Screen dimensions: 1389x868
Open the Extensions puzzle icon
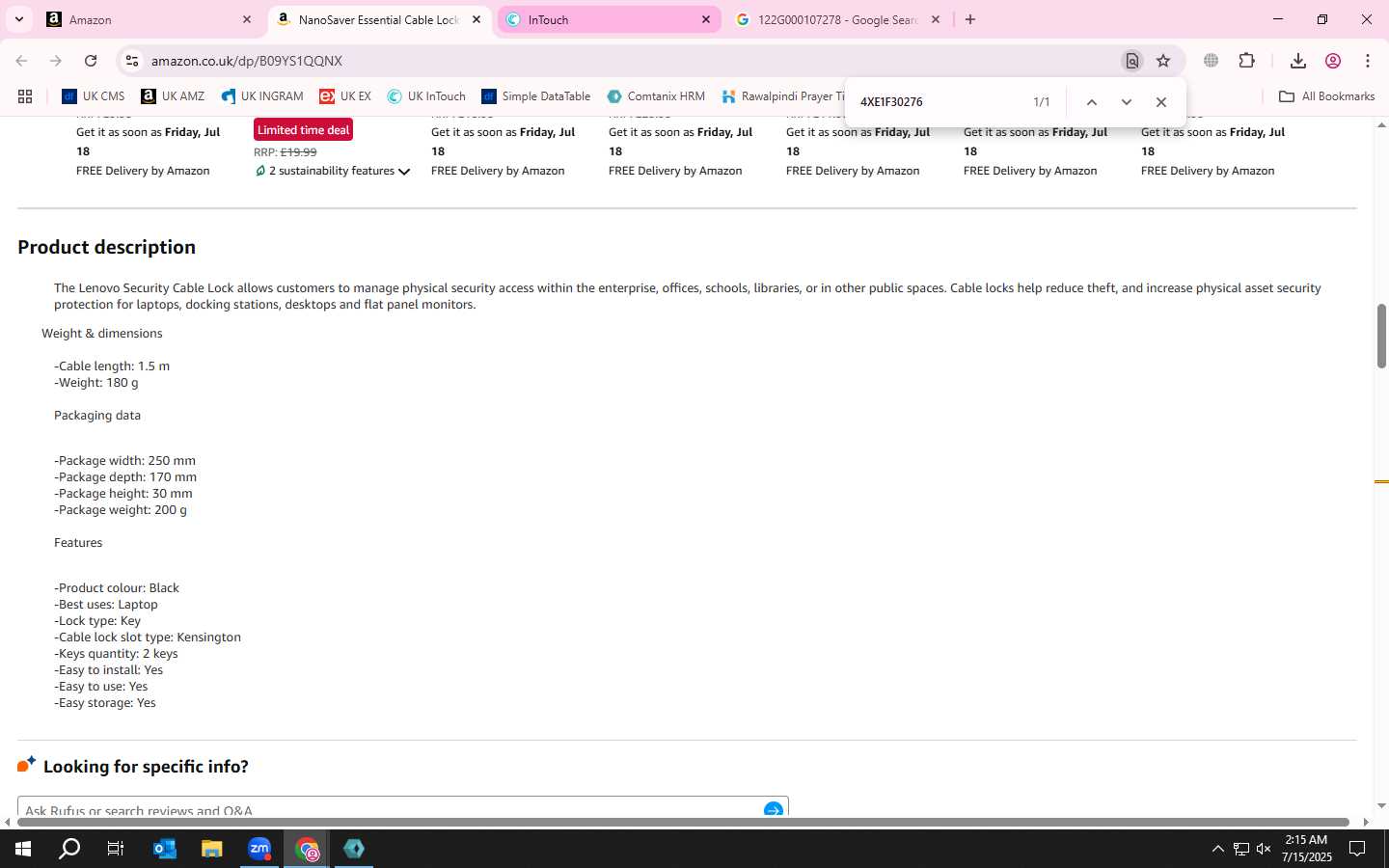point(1246,61)
